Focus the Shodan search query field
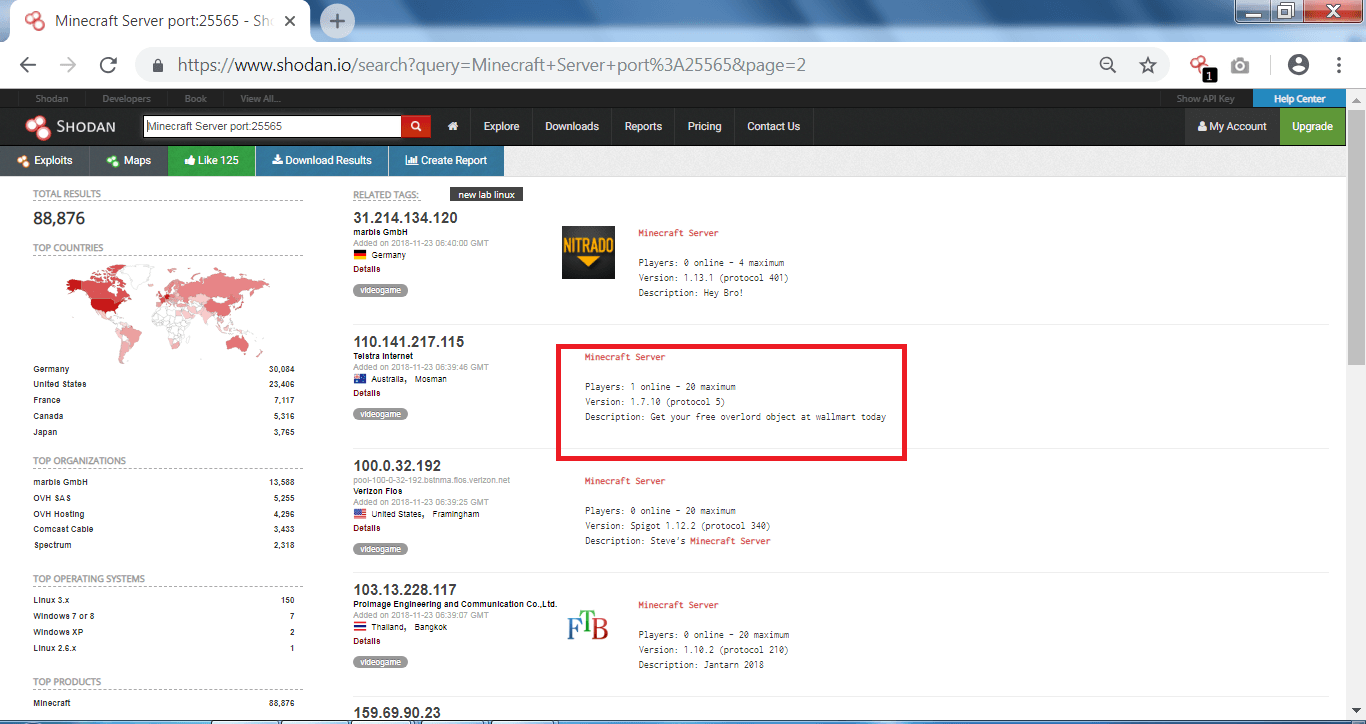The height and width of the screenshot is (724, 1366). [273, 126]
